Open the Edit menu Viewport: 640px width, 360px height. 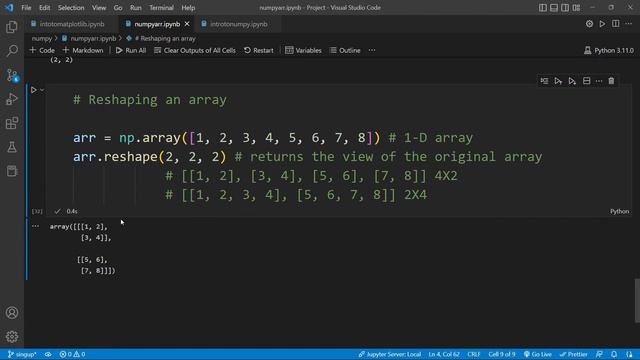(x=44, y=8)
